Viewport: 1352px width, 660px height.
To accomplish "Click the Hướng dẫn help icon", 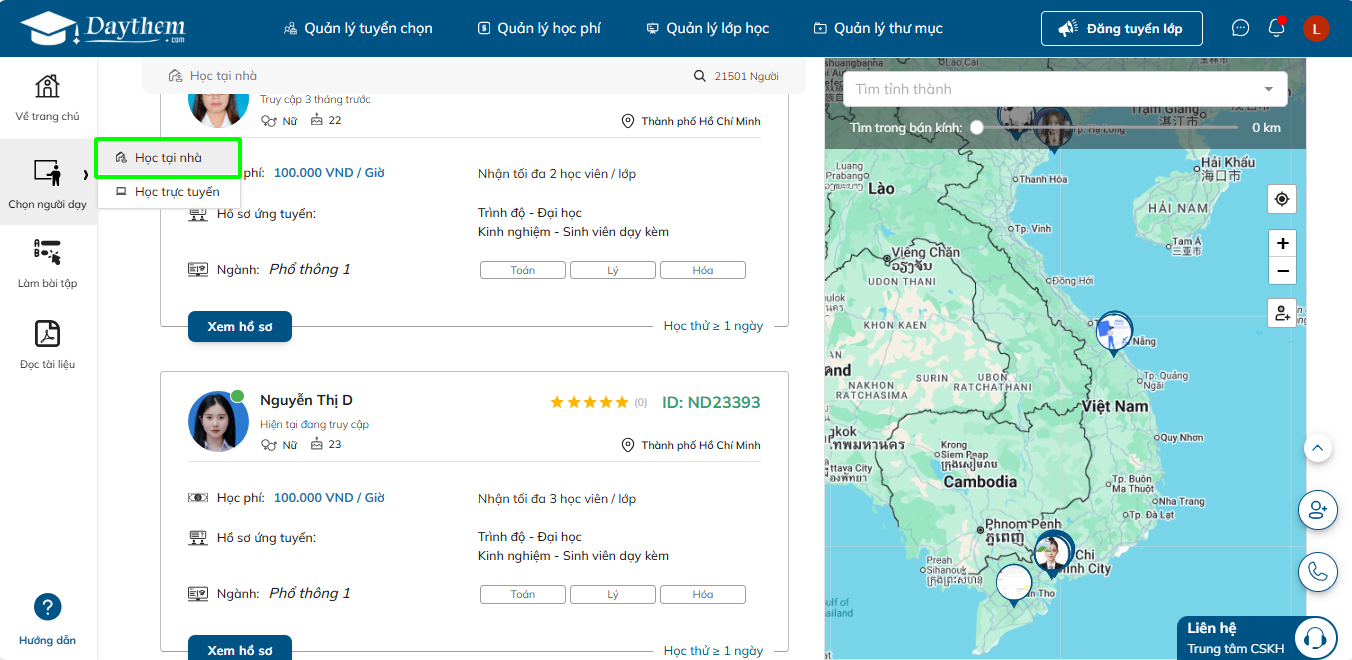I will 47,607.
